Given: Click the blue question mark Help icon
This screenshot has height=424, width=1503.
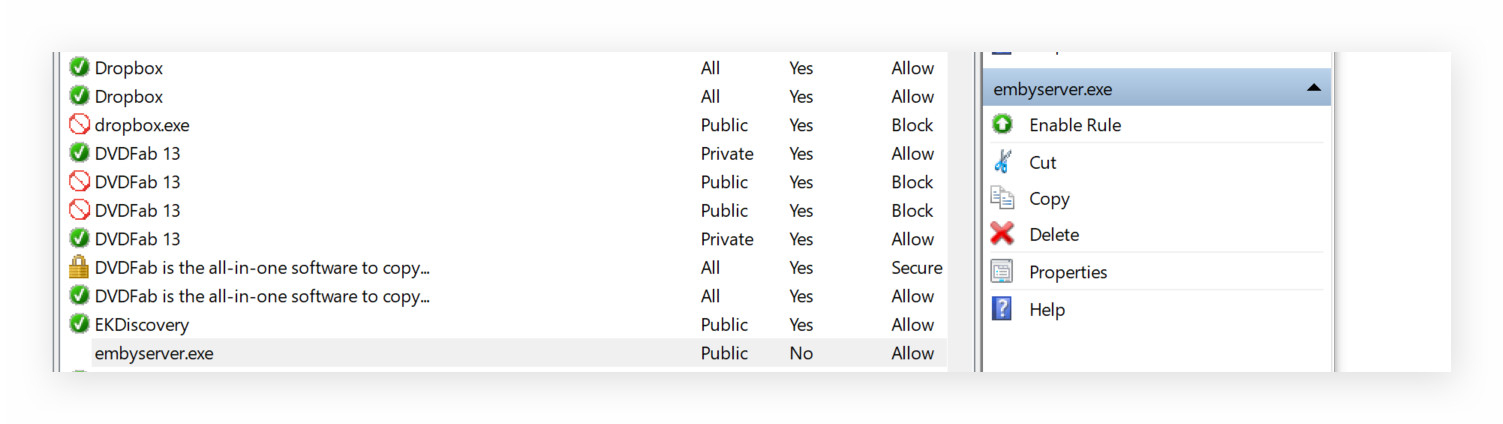Looking at the screenshot, I should (1002, 309).
